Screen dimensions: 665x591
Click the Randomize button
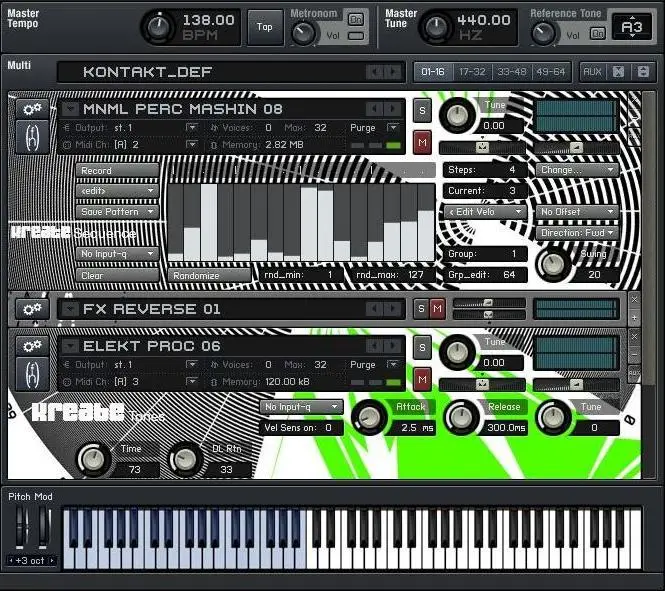click(x=210, y=276)
